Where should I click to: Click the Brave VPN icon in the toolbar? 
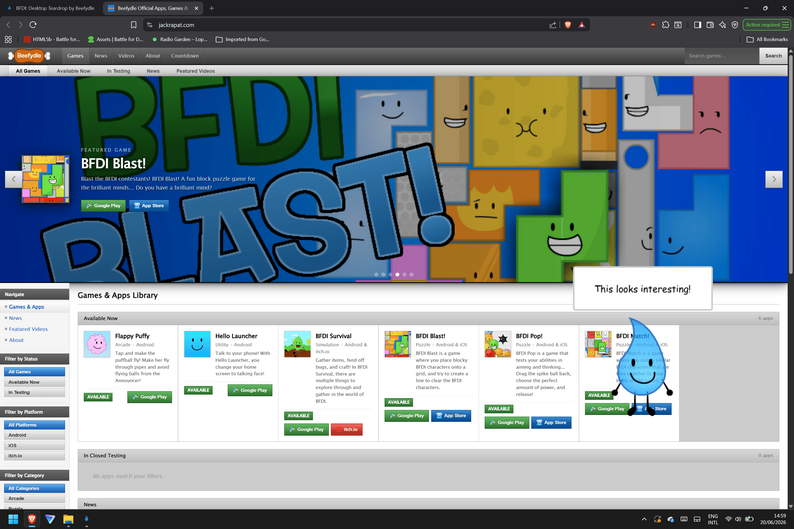click(x=735, y=25)
